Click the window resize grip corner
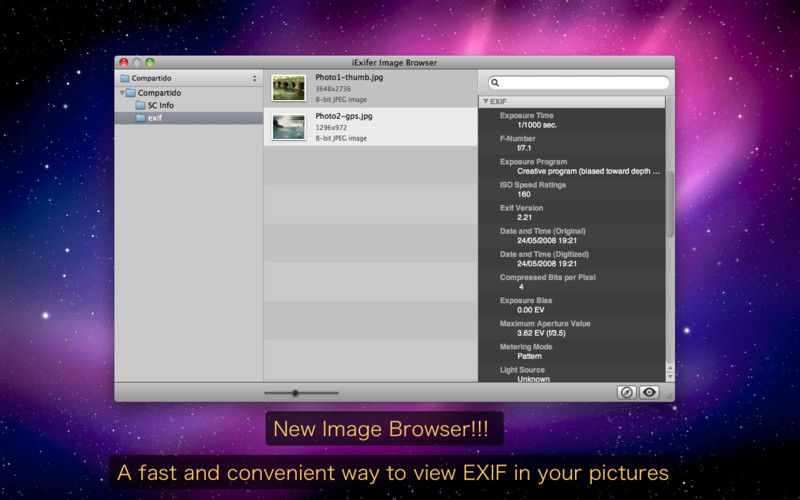 point(669,396)
